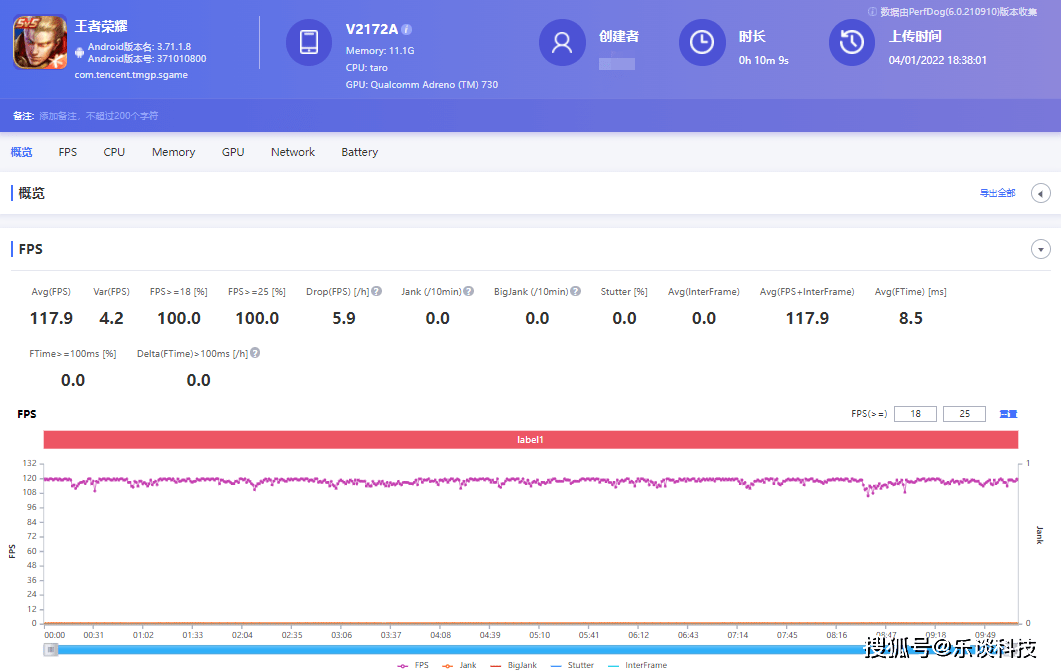Click the chart timeline slider left handle

(x=50, y=649)
